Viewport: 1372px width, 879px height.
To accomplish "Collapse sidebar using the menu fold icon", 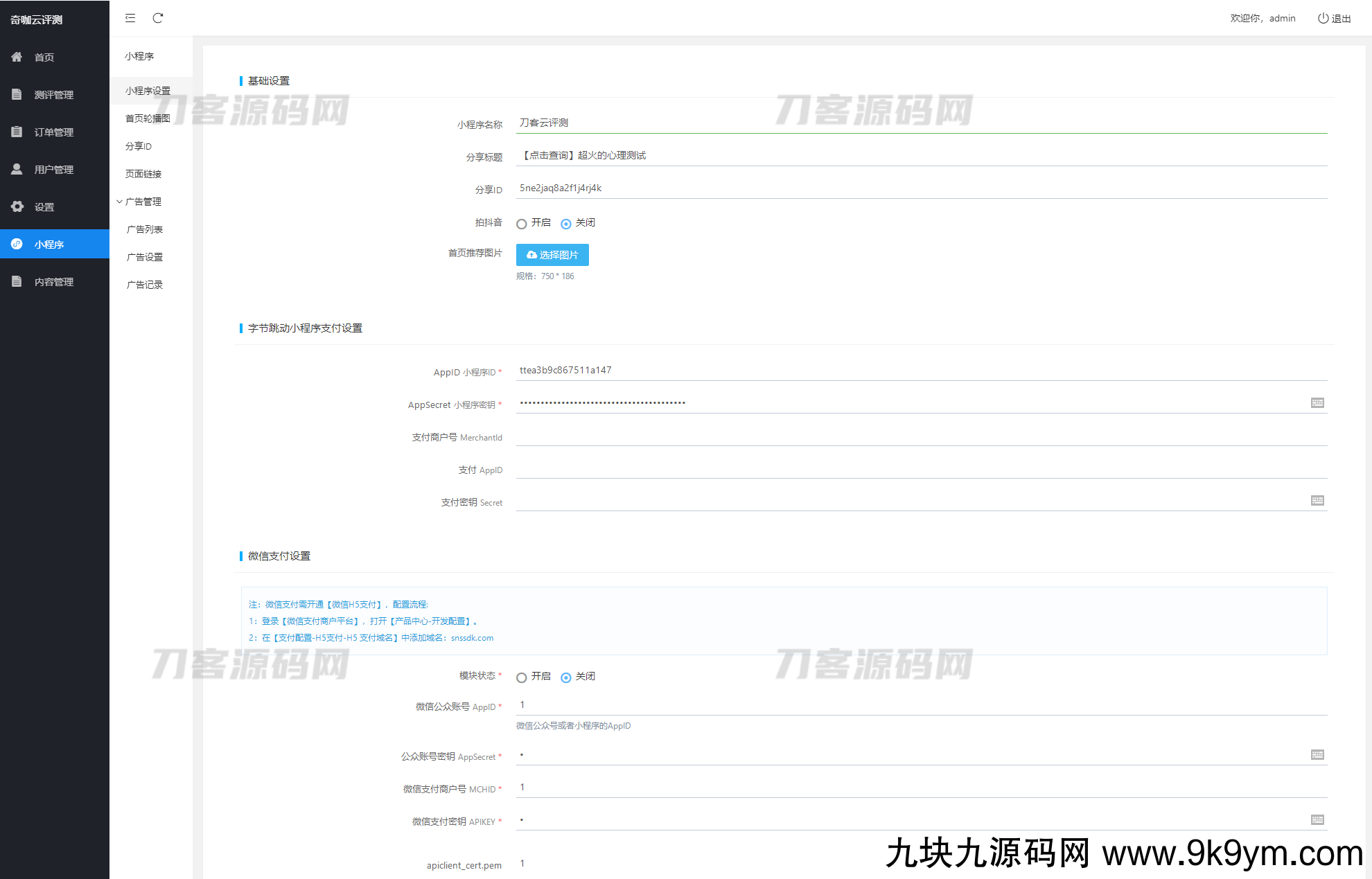I will click(x=130, y=18).
